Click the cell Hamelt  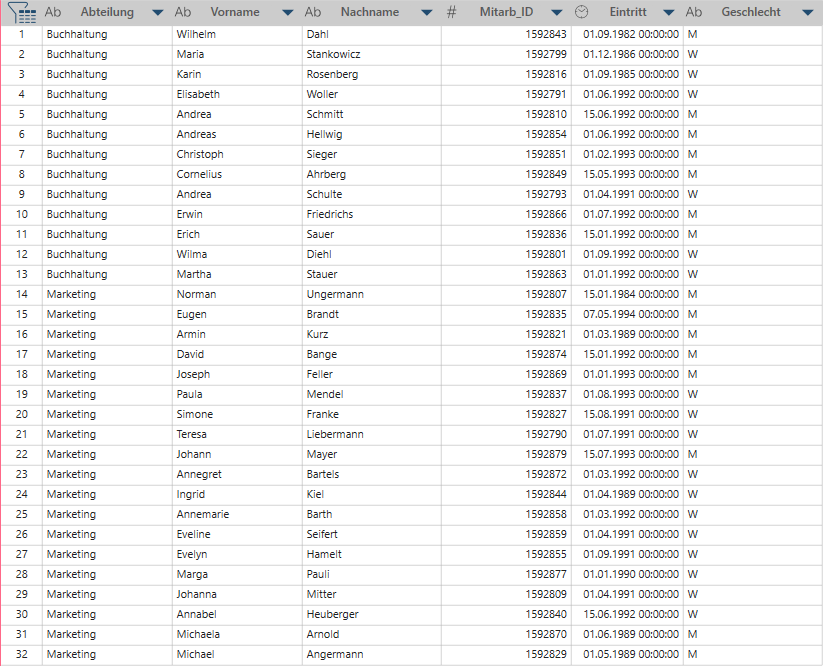pyautogui.click(x=372, y=554)
